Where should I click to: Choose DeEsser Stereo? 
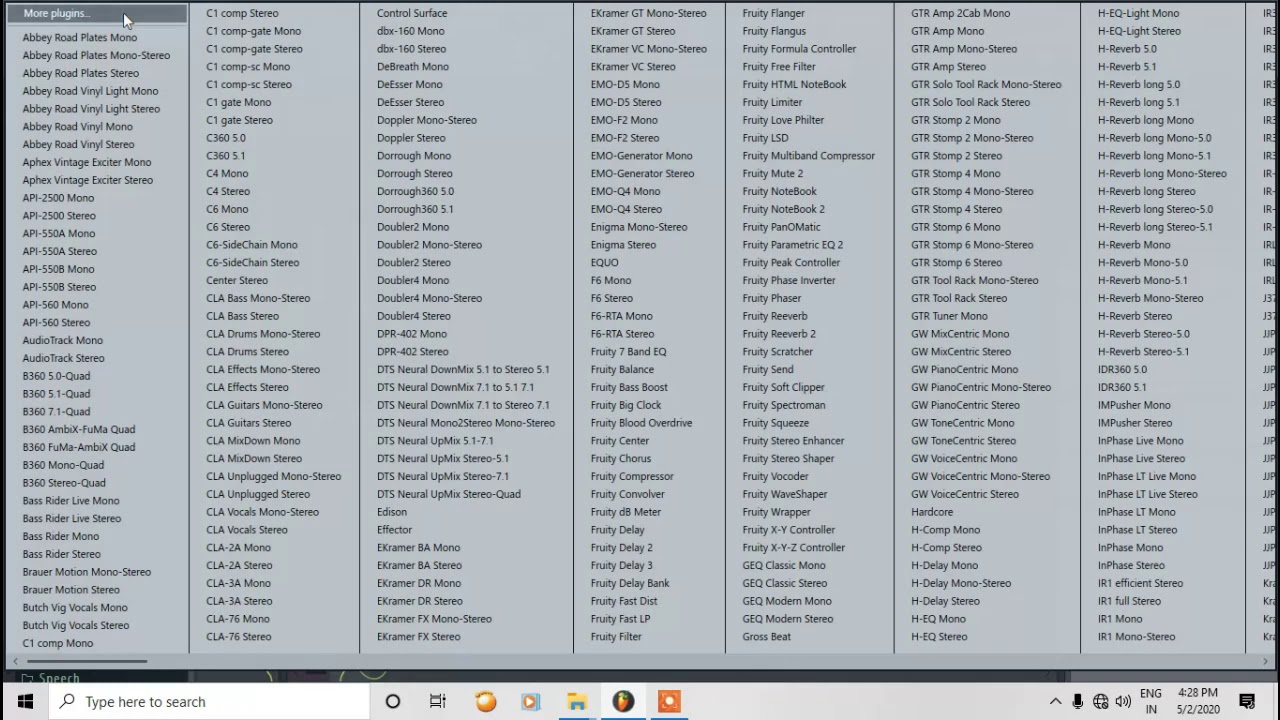(x=410, y=102)
